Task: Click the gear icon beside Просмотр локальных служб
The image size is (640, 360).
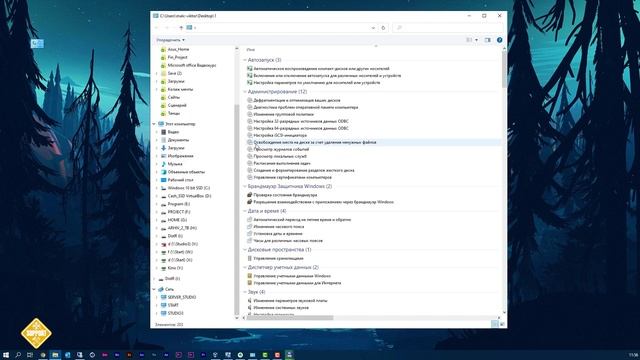Action: [250, 156]
